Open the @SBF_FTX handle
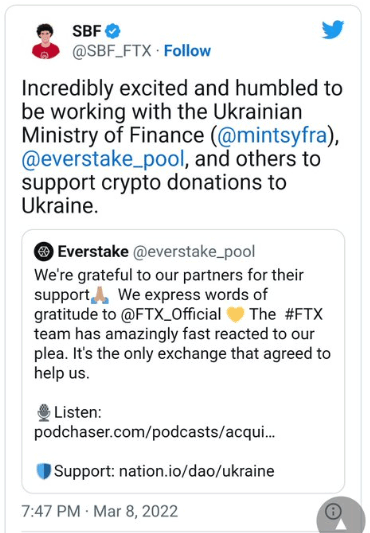 point(112,51)
